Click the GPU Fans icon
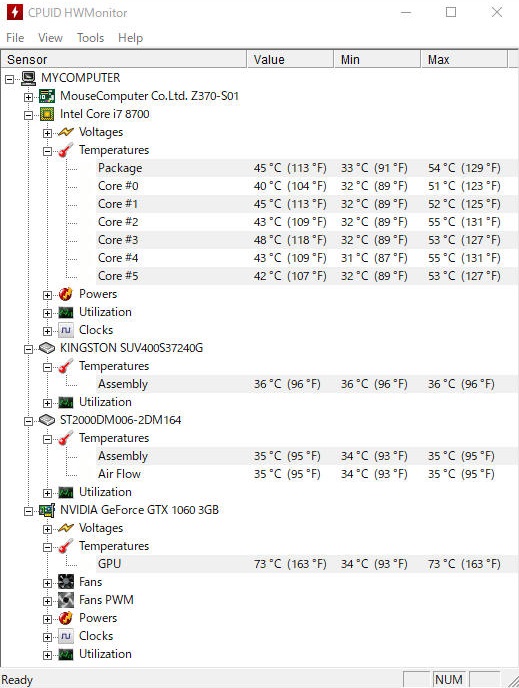Screen dimensions: 519x688 66,582
